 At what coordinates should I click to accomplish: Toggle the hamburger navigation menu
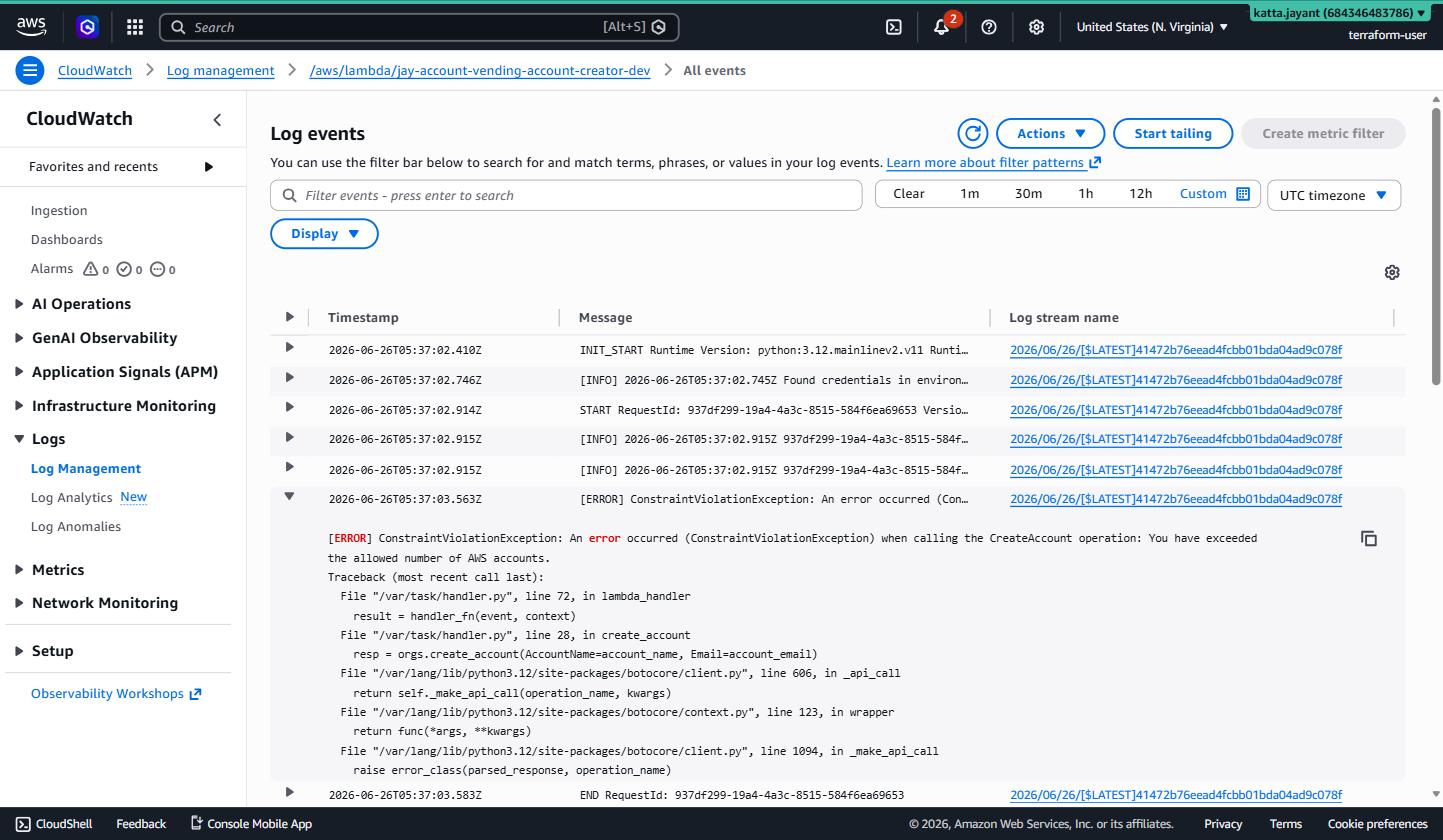click(30, 70)
